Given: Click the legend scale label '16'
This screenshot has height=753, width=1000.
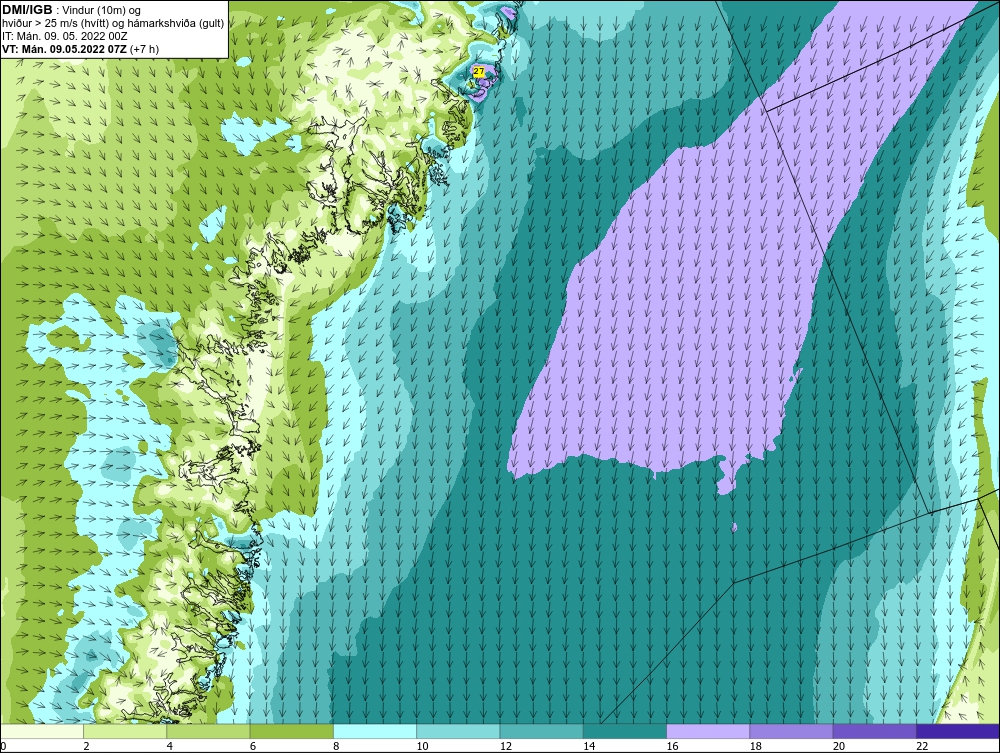Looking at the screenshot, I should click(672, 747).
